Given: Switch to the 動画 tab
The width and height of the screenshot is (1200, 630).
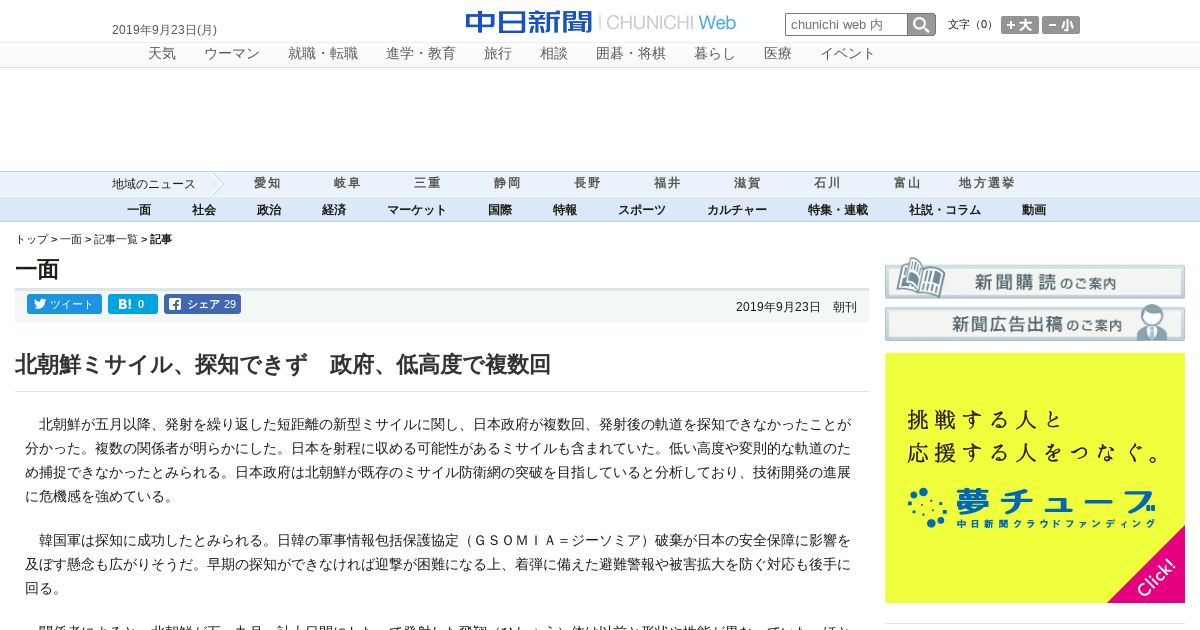Looking at the screenshot, I should pos(1034,210).
